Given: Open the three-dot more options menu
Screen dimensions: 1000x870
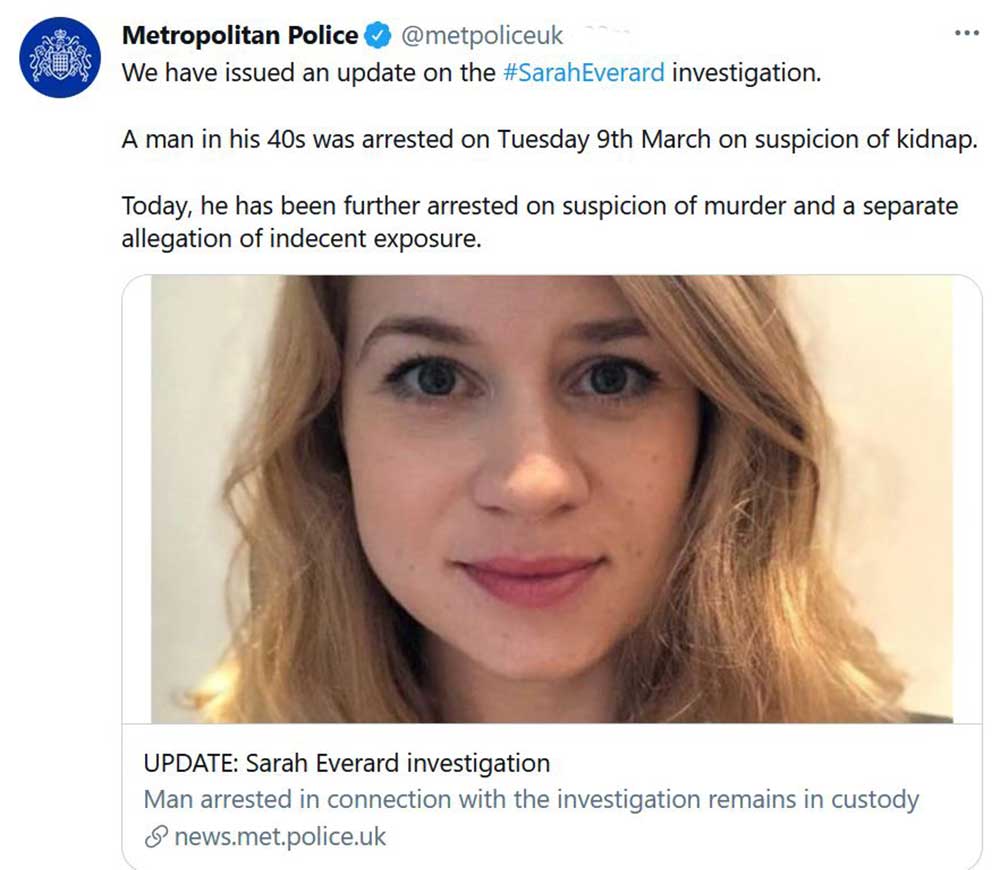Looking at the screenshot, I should pos(965,33).
